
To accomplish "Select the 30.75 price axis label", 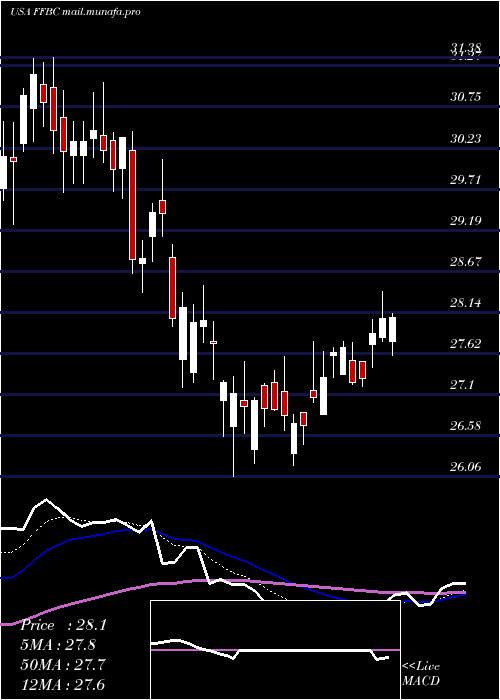I will click(466, 96).
